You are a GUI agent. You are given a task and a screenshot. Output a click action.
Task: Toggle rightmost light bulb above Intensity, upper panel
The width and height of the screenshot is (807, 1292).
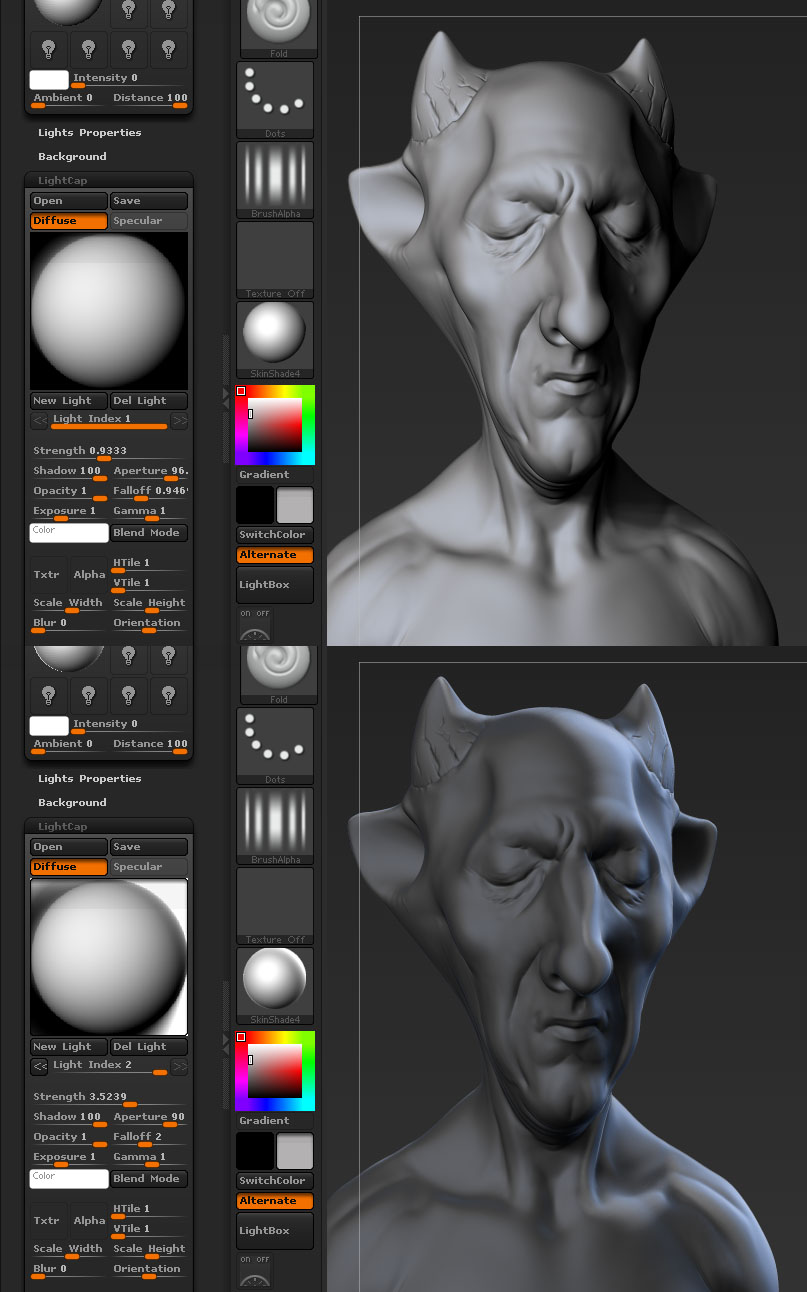tap(169, 47)
